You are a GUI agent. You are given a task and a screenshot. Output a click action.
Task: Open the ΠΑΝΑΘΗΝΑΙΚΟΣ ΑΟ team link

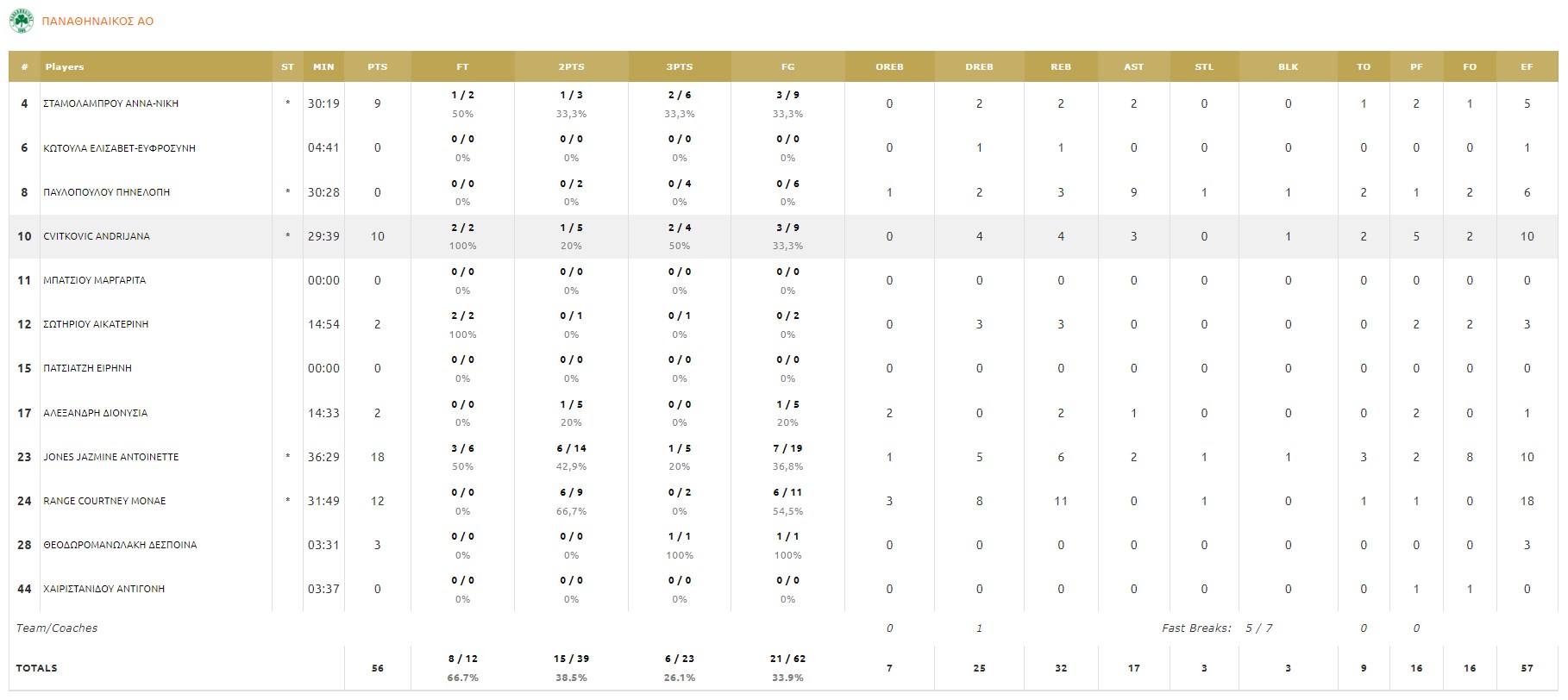pyautogui.click(x=97, y=22)
